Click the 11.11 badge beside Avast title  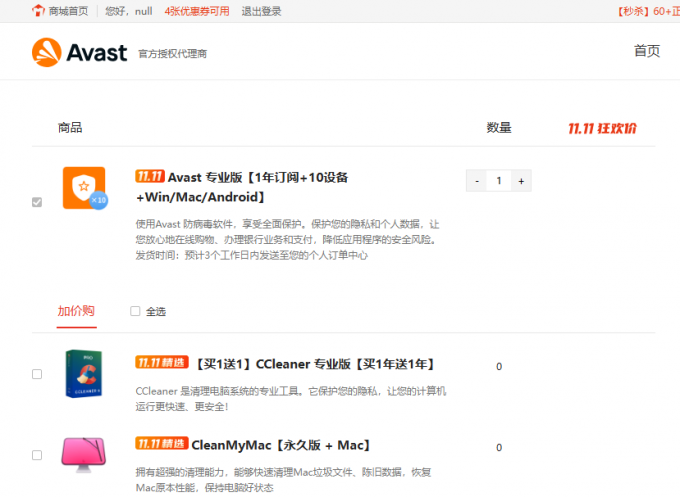[x=150, y=176]
